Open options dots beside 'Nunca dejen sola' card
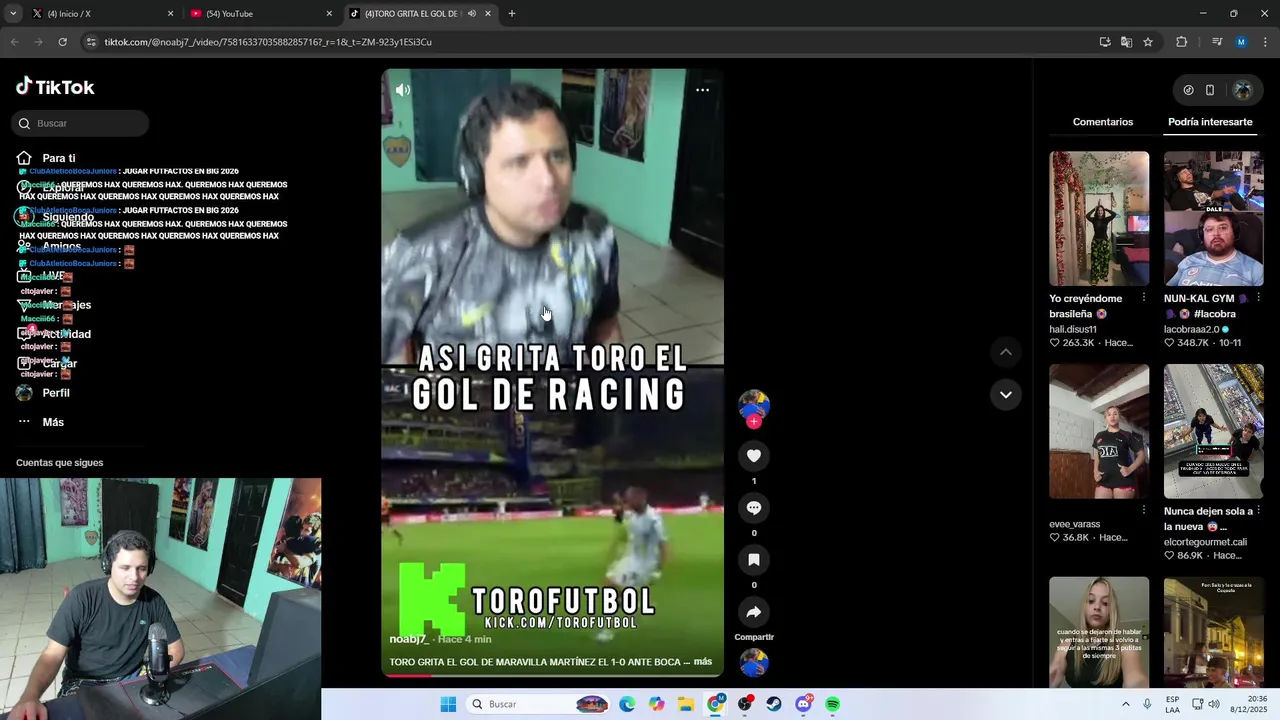This screenshot has width=1280, height=720. [1259, 510]
